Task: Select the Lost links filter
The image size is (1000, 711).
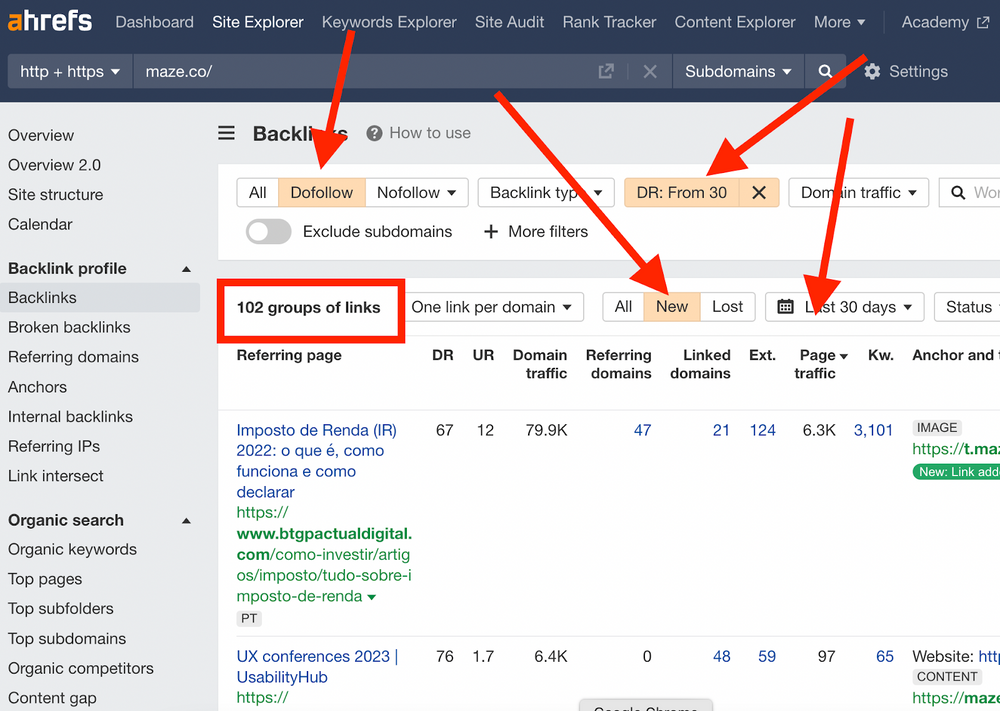Action: click(x=727, y=307)
